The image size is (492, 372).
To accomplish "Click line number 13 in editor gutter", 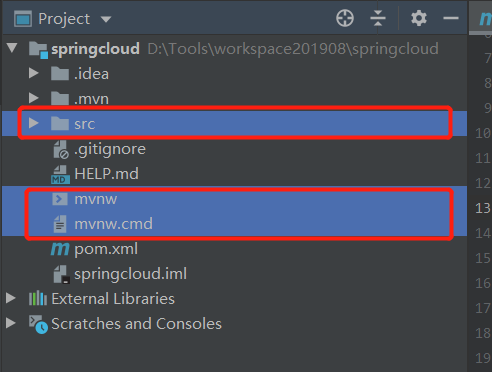I will tap(482, 208).
